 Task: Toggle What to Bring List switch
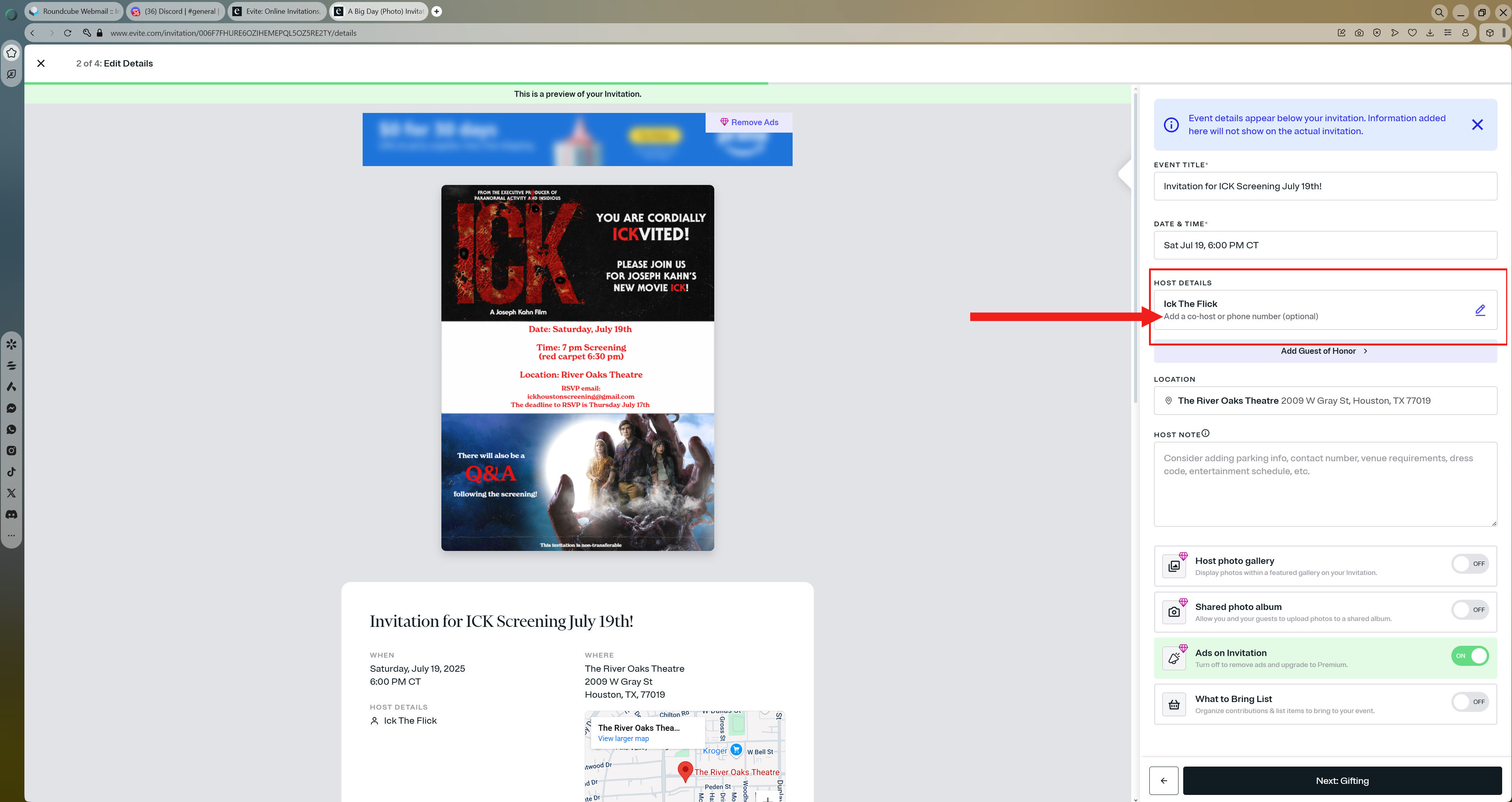pos(1470,702)
